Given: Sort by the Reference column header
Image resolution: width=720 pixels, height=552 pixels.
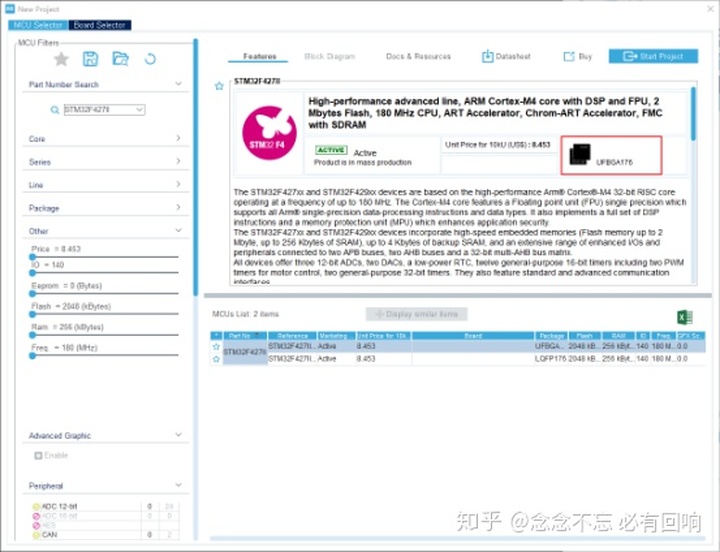Looking at the screenshot, I should point(292,336).
